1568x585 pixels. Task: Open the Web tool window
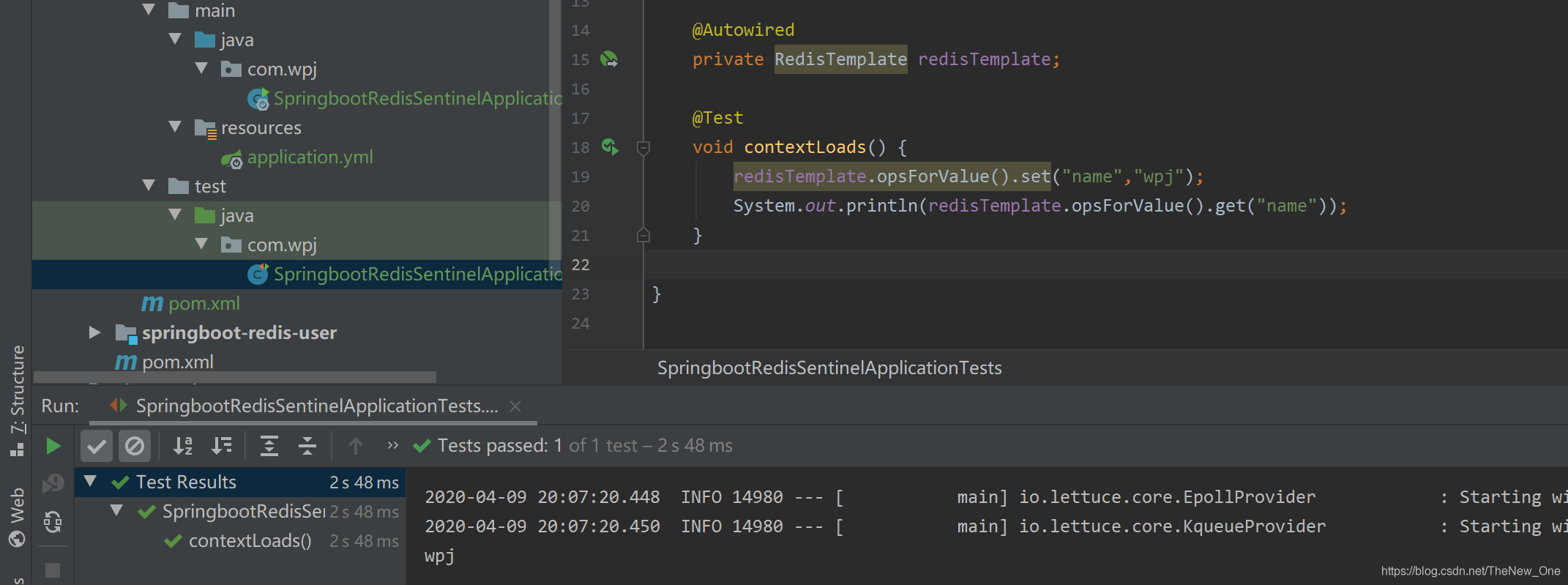[18, 517]
